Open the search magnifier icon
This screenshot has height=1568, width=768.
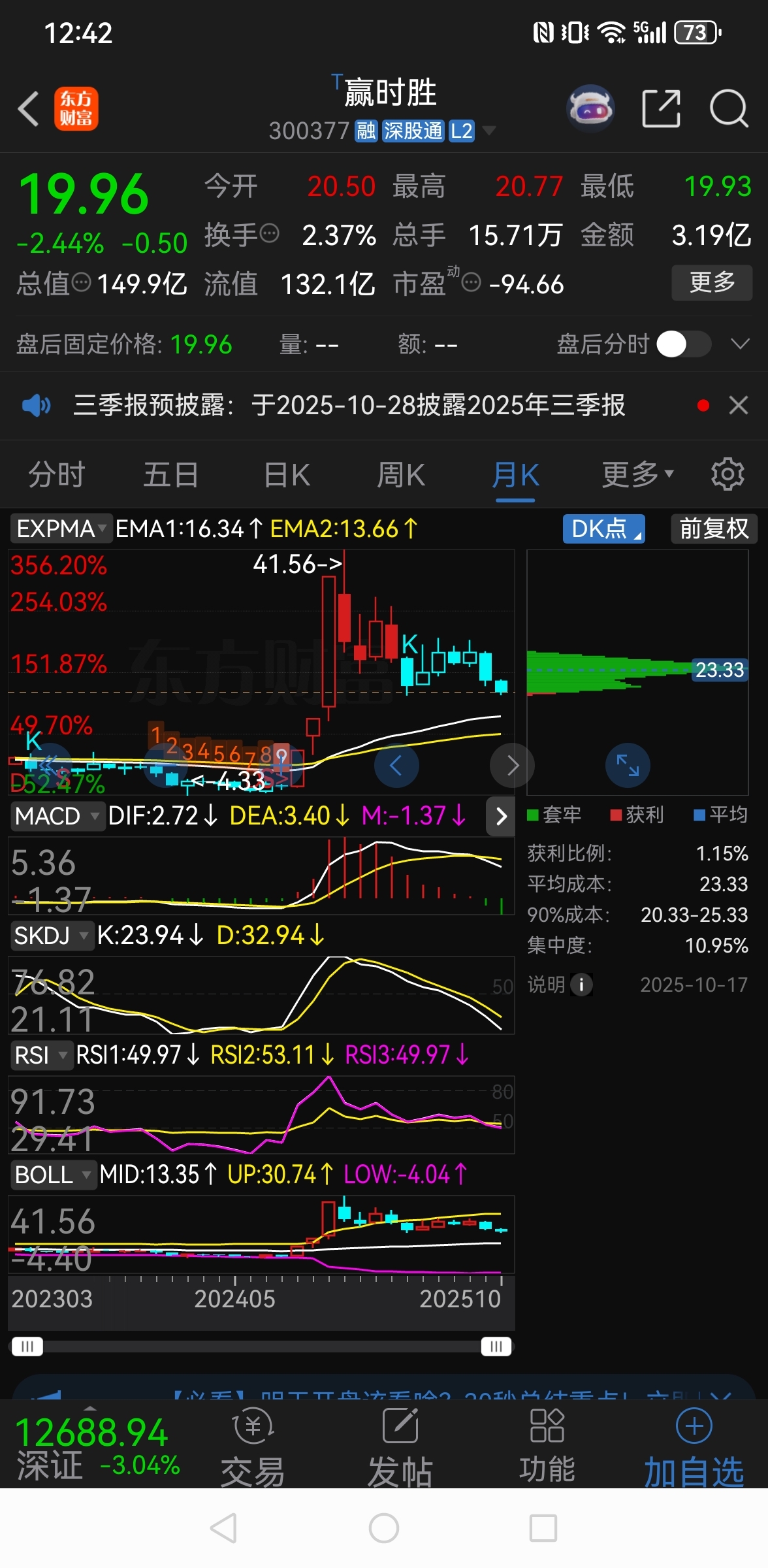(x=729, y=108)
